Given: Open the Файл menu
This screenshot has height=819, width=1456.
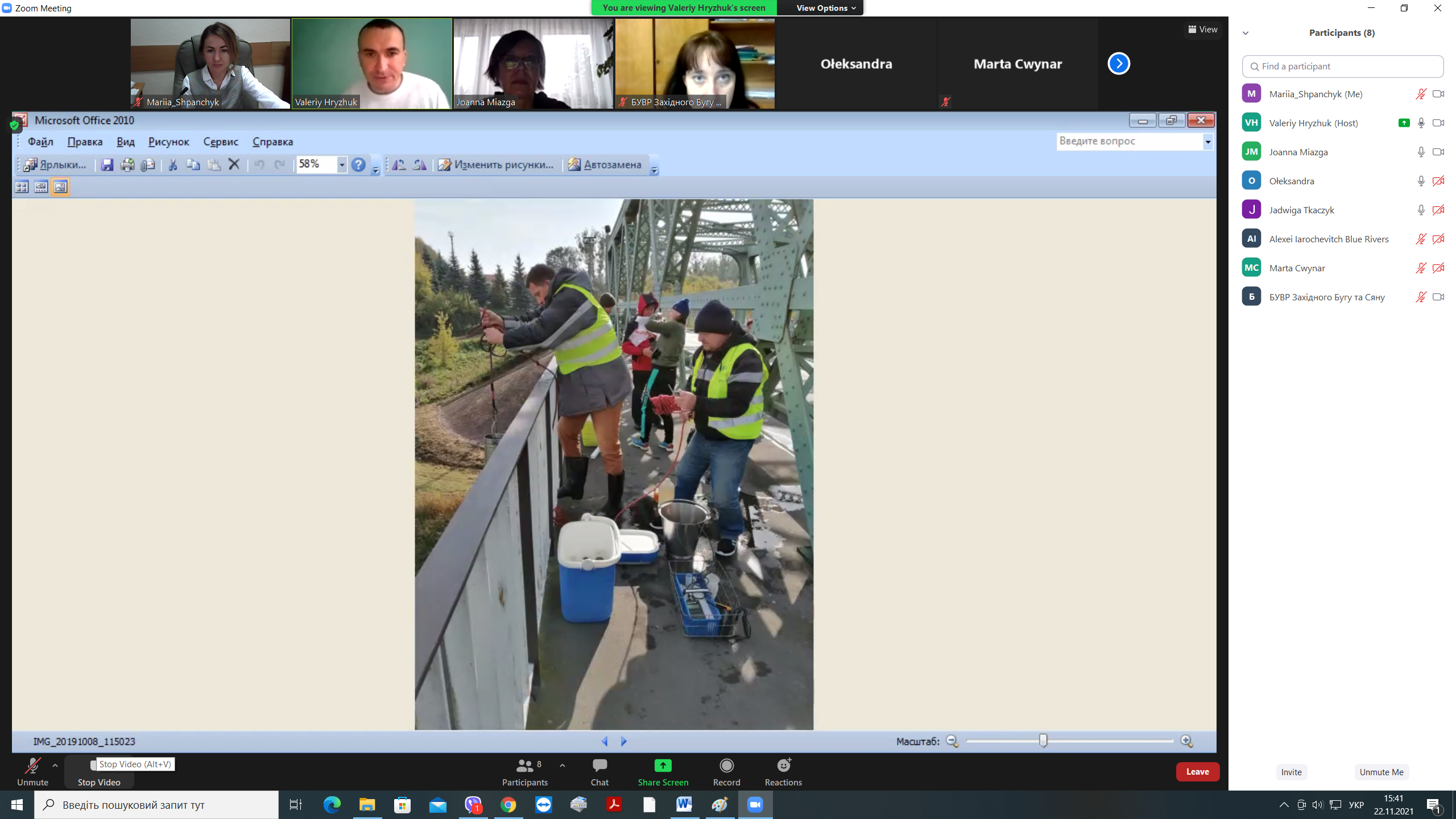Looking at the screenshot, I should click(40, 142).
